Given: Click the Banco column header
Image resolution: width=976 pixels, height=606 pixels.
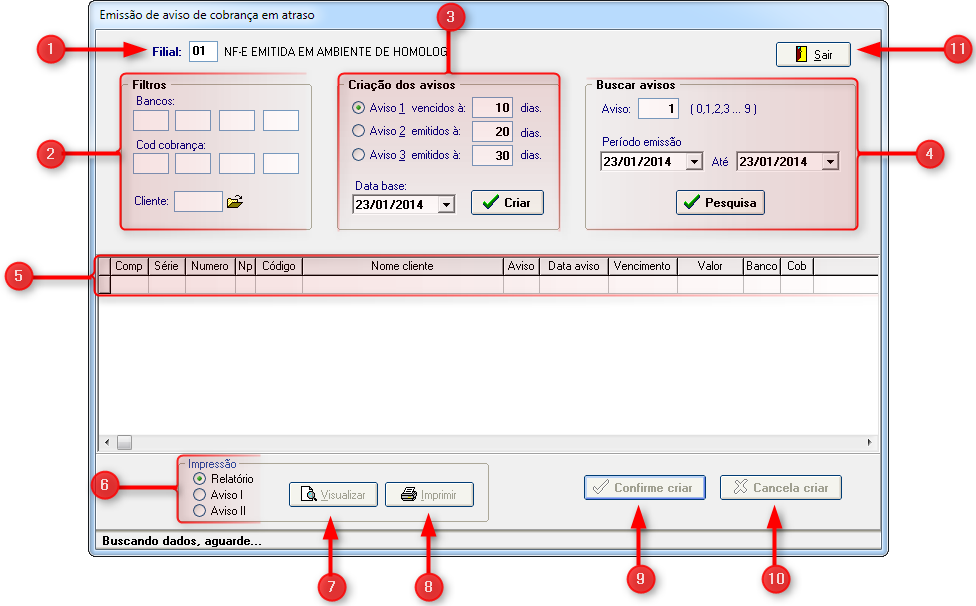Looking at the screenshot, I should click(762, 266).
